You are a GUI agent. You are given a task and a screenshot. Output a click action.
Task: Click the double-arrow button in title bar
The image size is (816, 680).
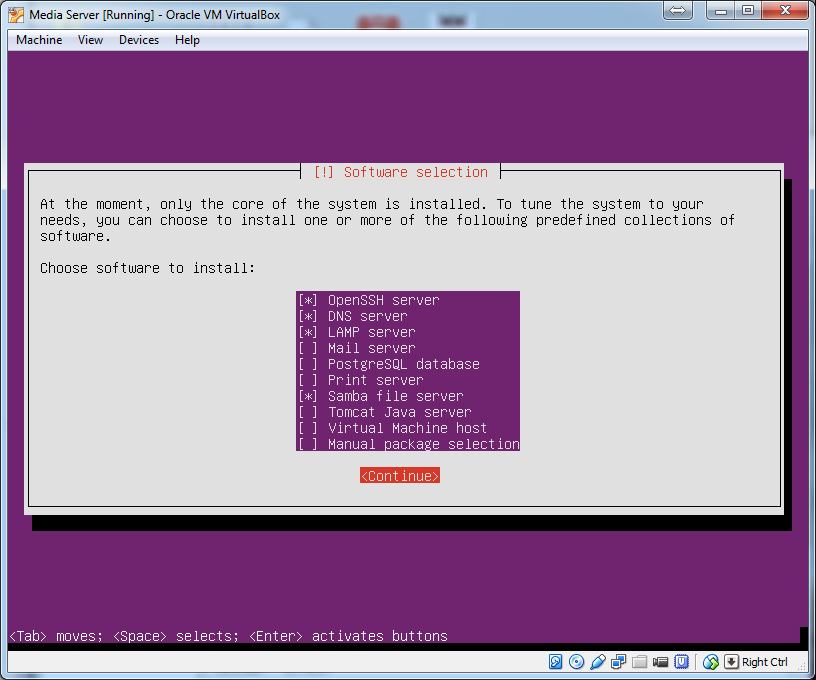click(678, 10)
